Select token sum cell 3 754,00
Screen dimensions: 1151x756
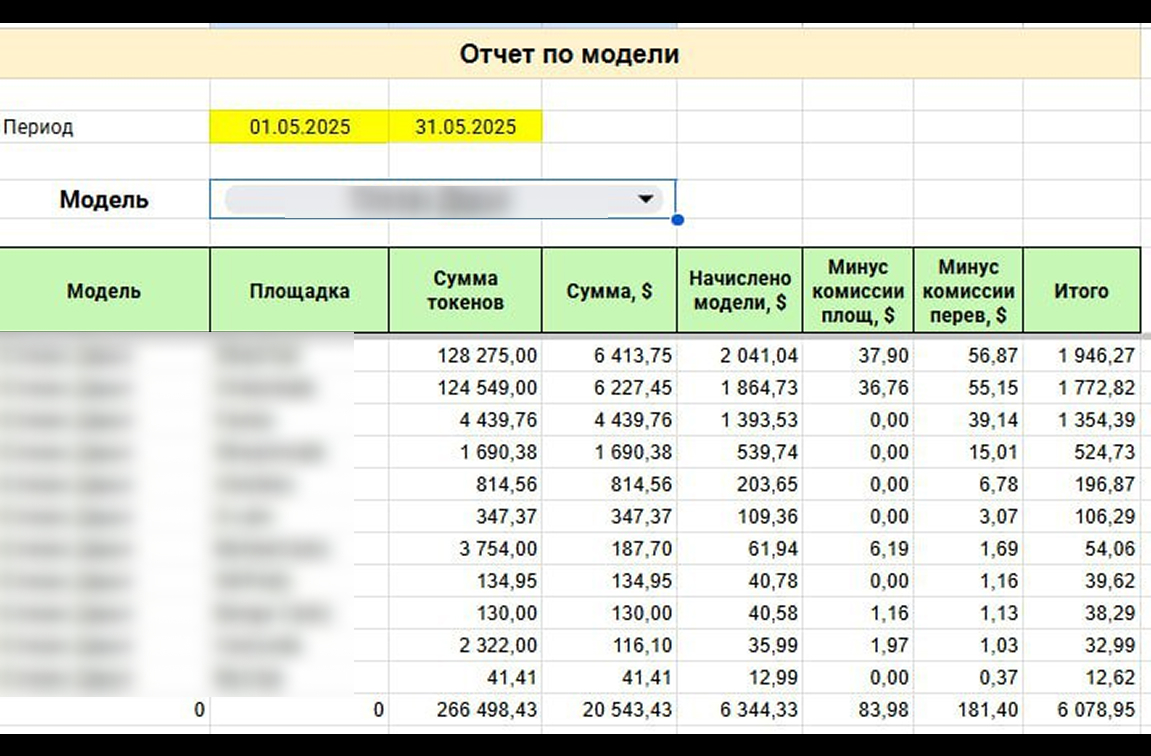point(465,549)
